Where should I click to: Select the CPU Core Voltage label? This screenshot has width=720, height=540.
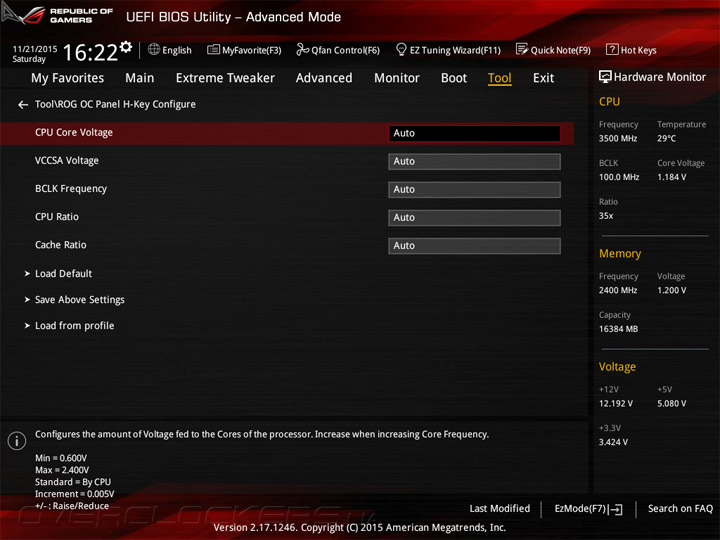(73, 133)
